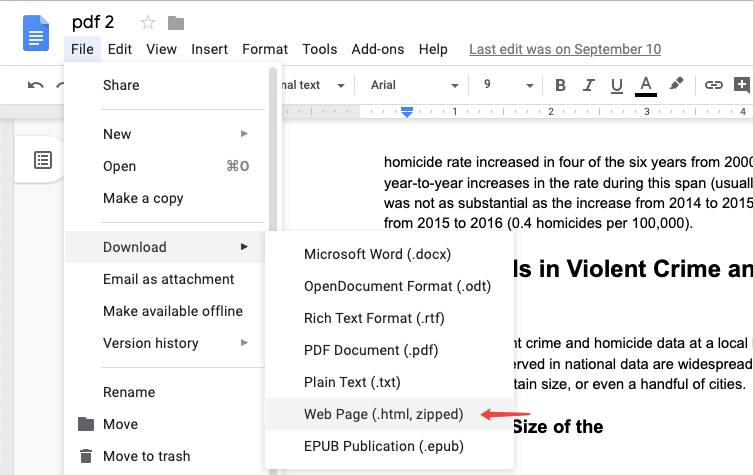Toggle bold formatting
Viewport: 753px width, 475px height.
[561, 85]
